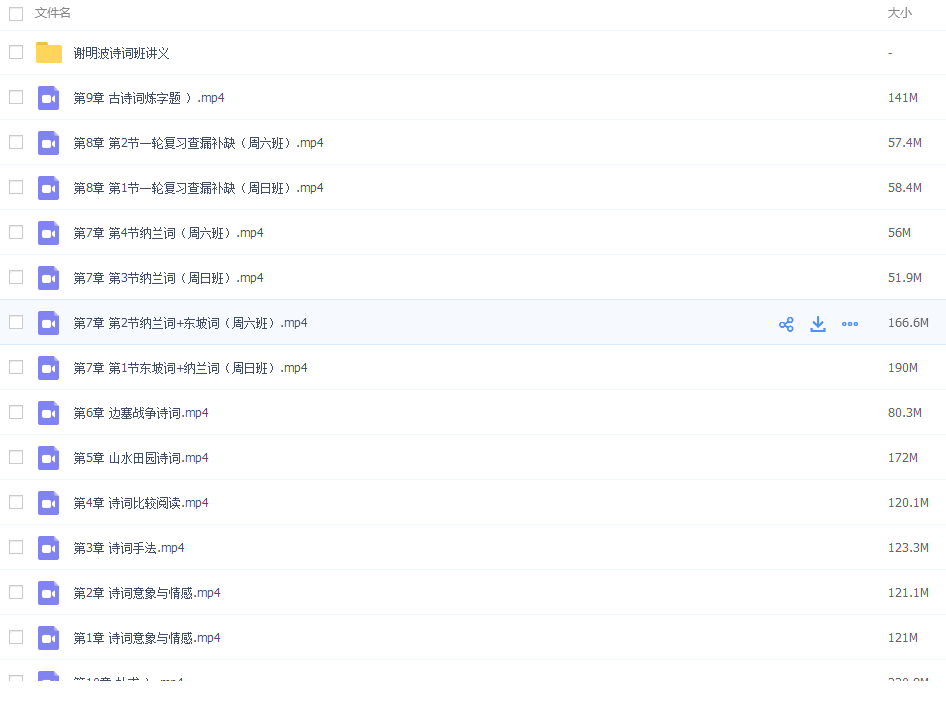This screenshot has height=704, width=946.
Task: Open 第7章 第1节东坡词+纳兰词（周日班）.mp4
Action: pos(191,368)
